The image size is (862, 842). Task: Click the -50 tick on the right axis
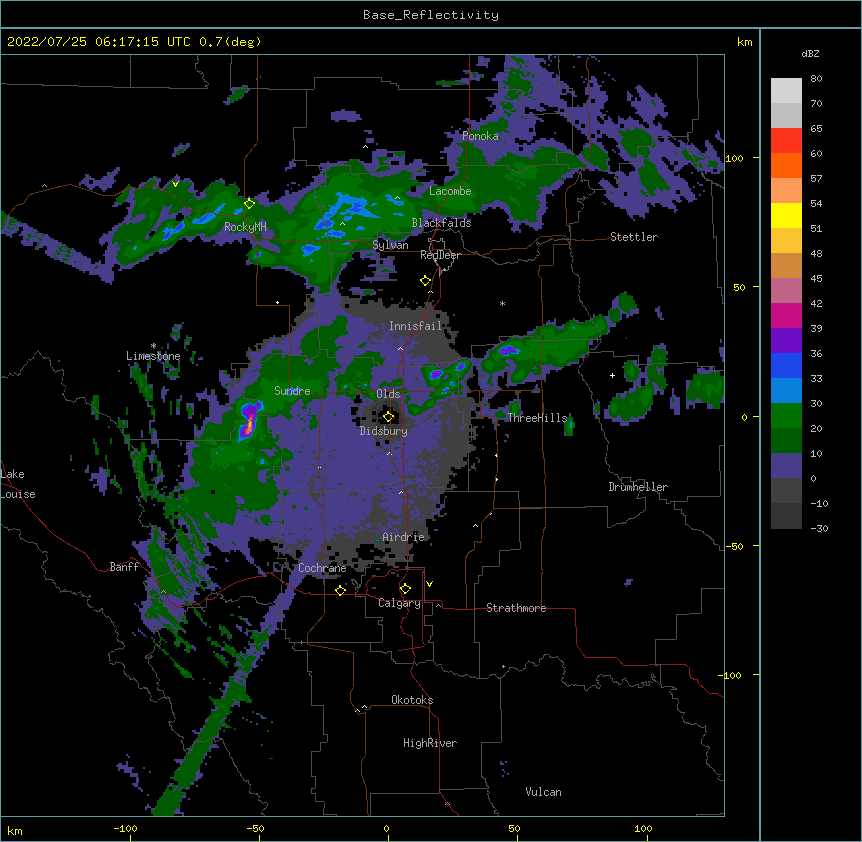coord(734,546)
